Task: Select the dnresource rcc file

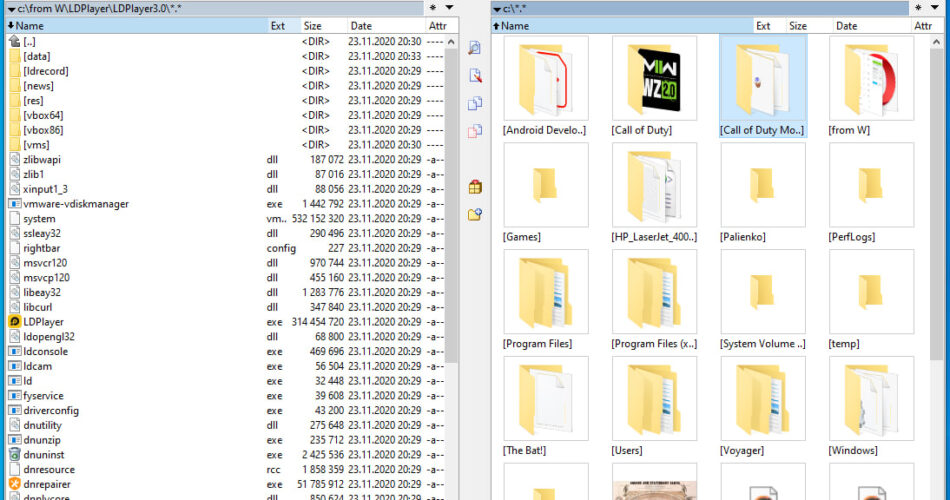Action: click(226, 469)
